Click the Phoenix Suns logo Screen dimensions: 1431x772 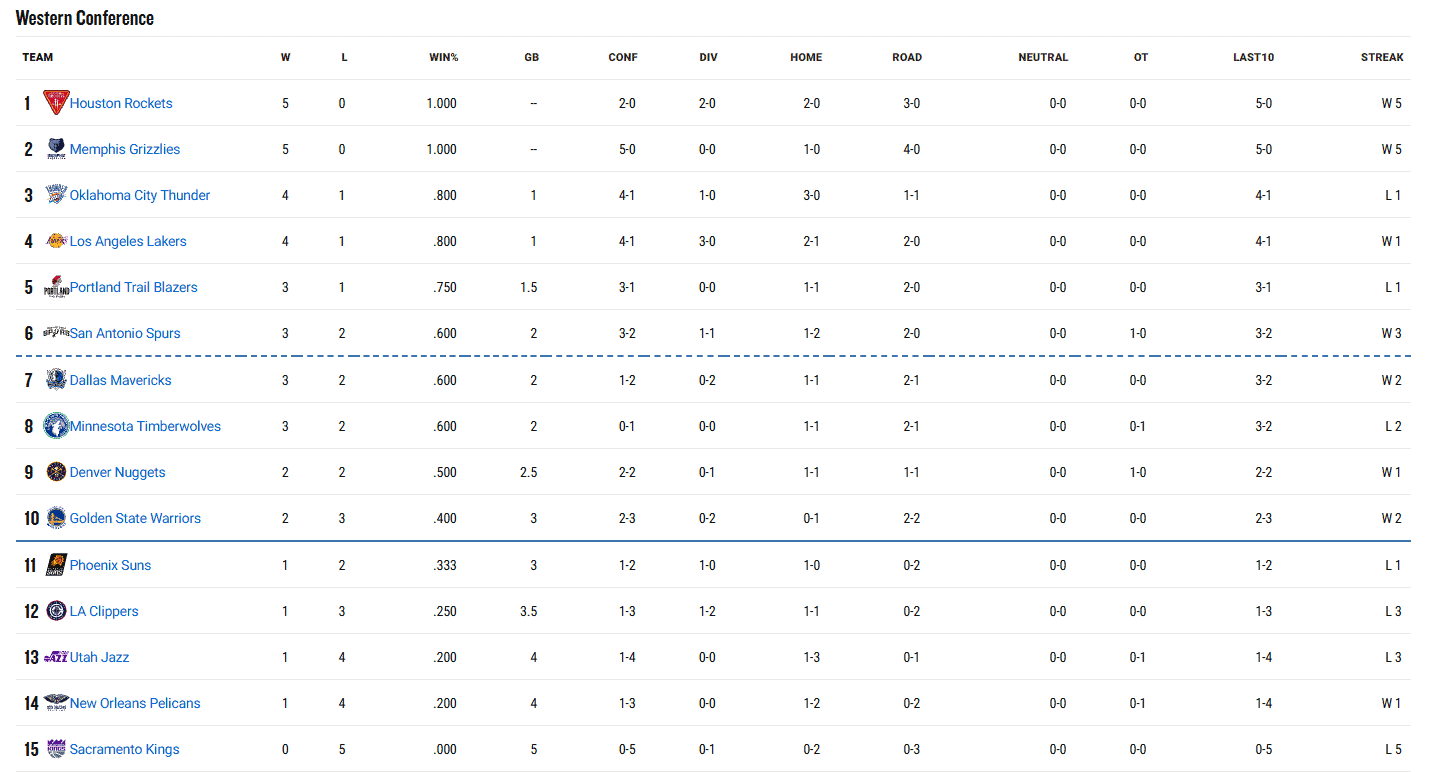(x=56, y=565)
